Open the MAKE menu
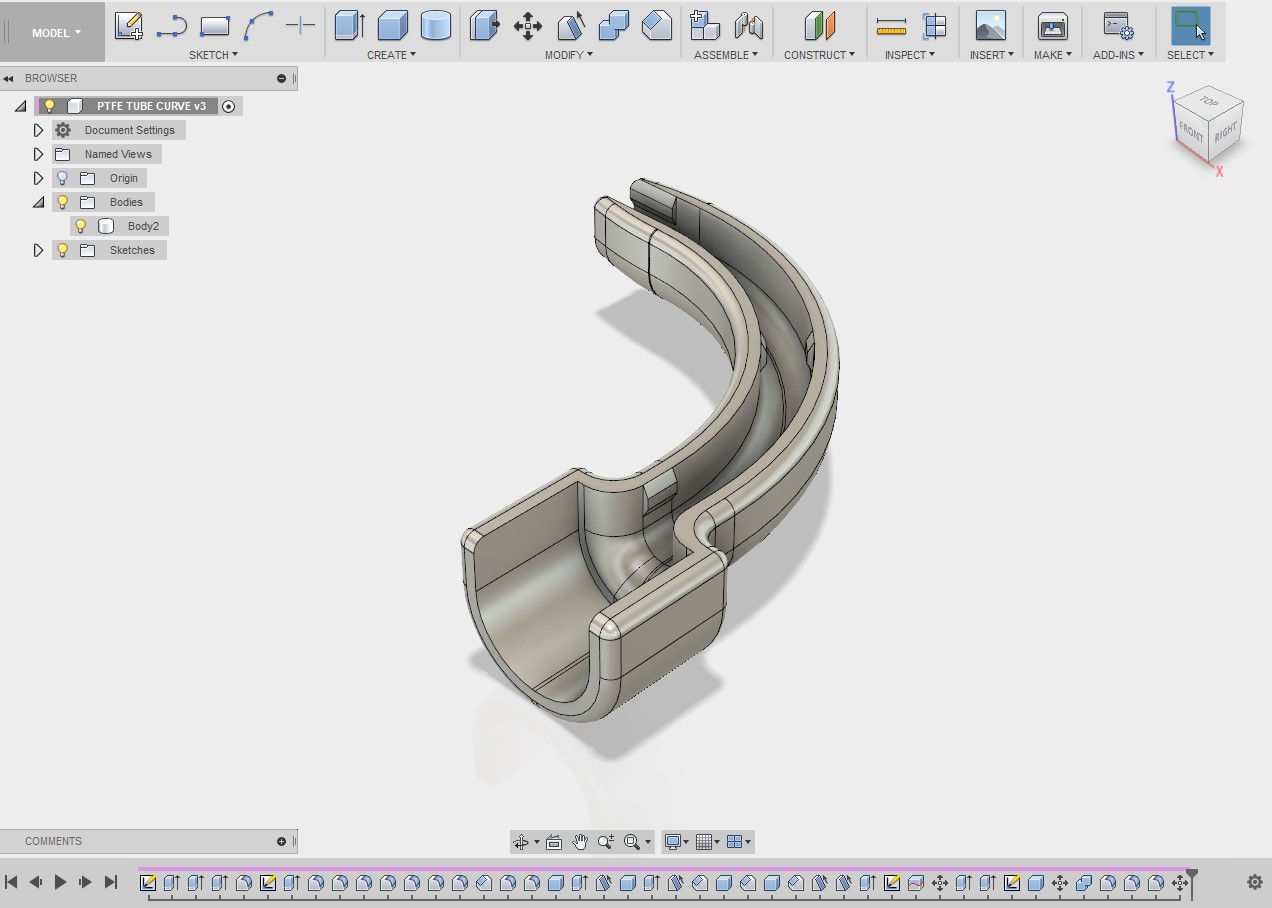This screenshot has width=1272, height=908. point(1053,55)
